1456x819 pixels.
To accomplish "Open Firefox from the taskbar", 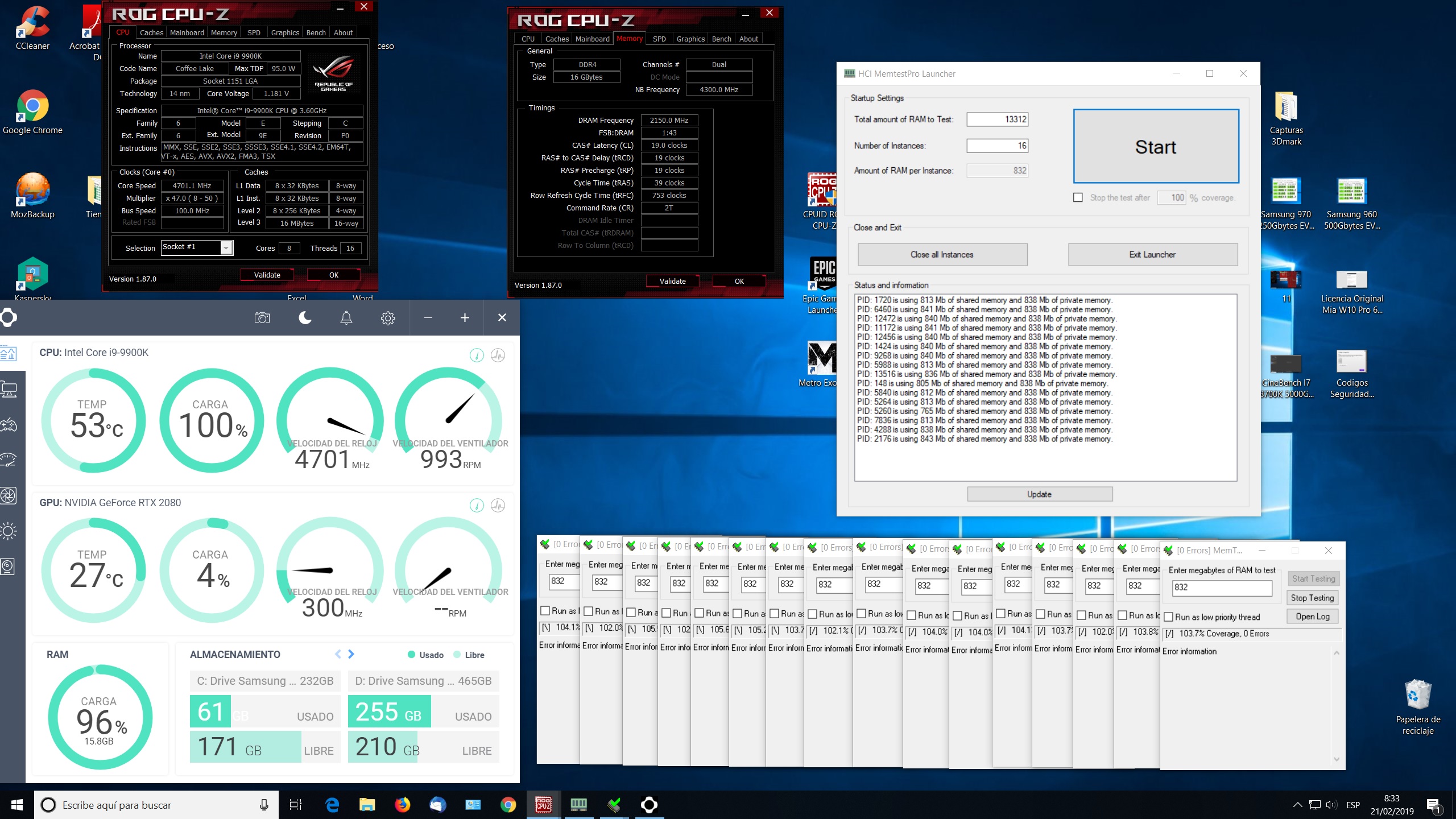I will point(403,805).
